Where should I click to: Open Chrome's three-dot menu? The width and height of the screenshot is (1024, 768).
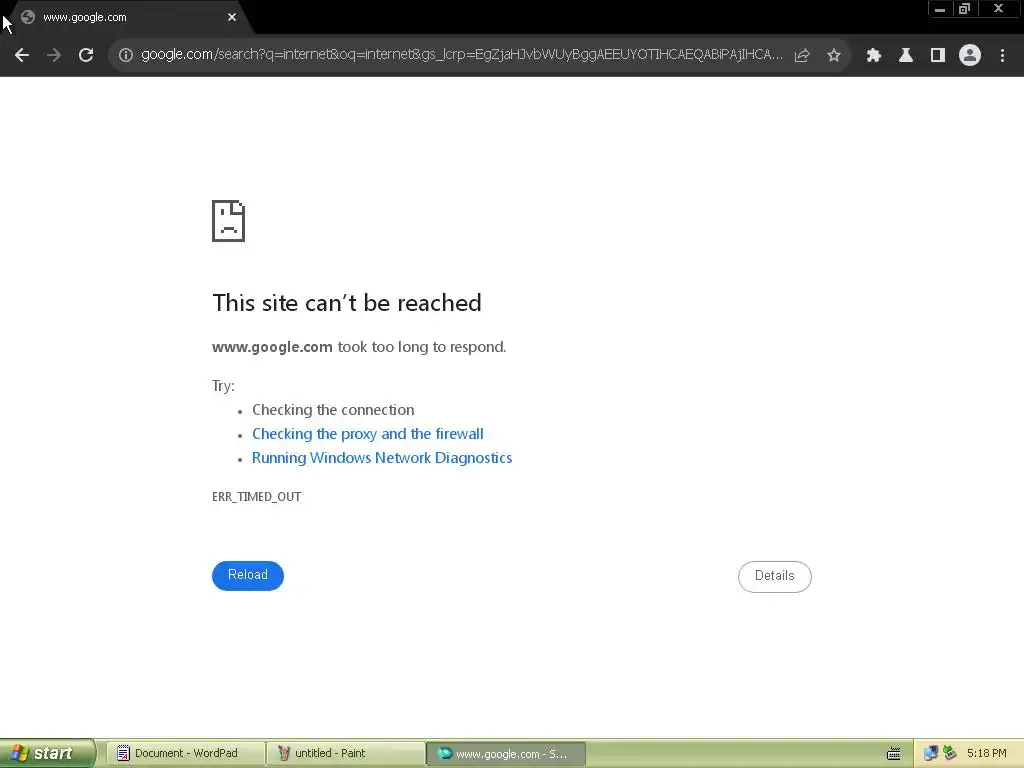[1002, 56]
